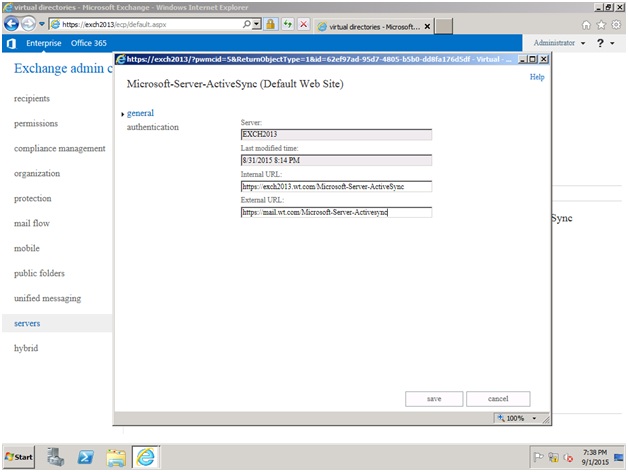Click the save button
The image size is (628, 472).
coord(434,399)
